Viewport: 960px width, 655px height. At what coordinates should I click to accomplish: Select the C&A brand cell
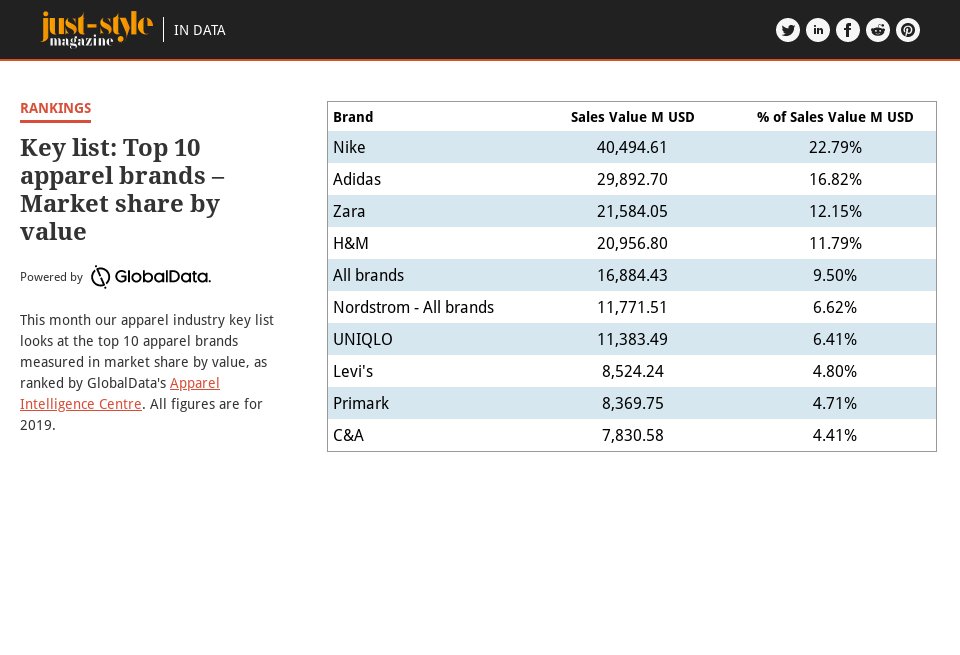point(348,435)
